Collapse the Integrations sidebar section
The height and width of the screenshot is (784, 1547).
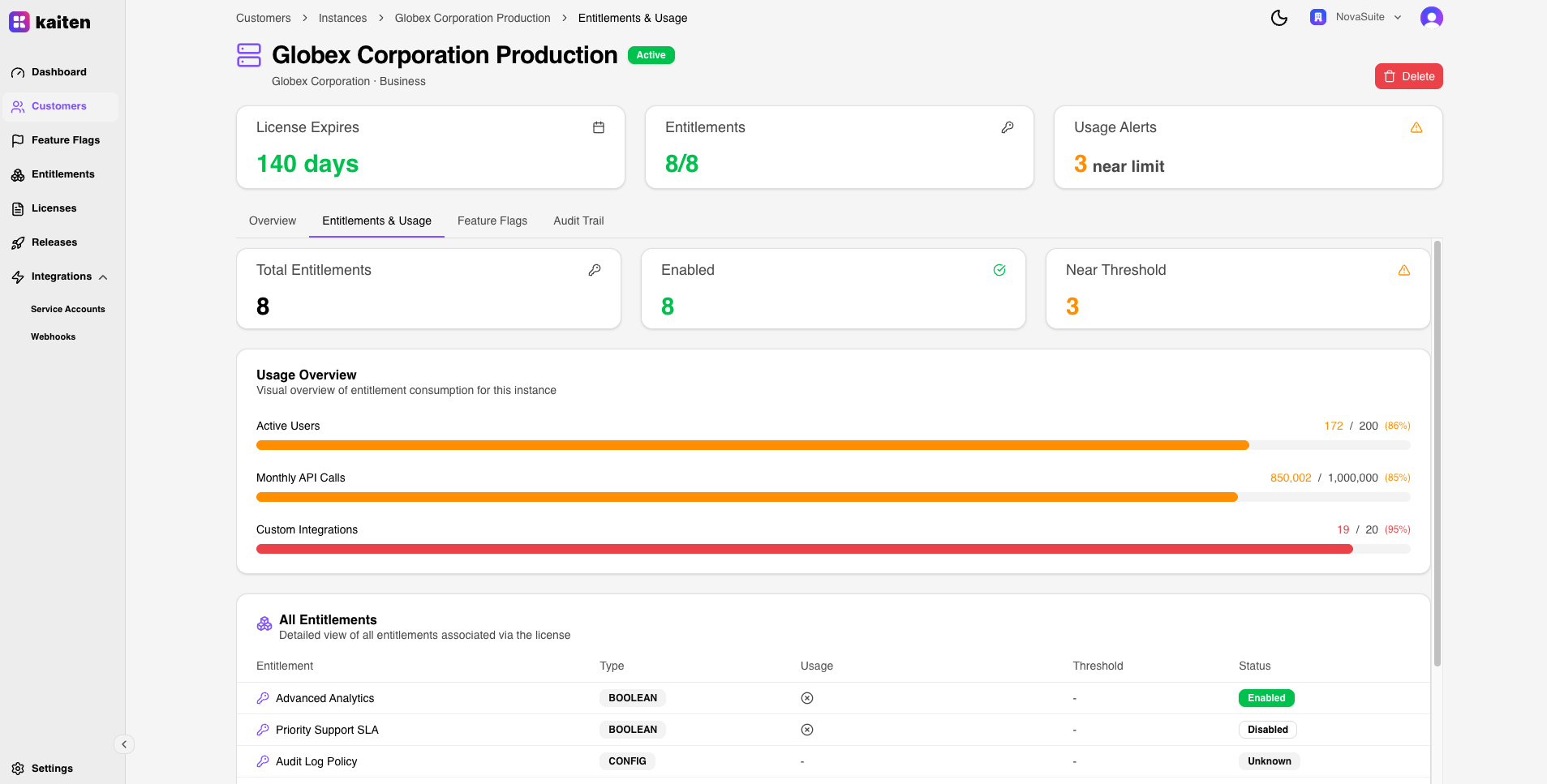(x=103, y=277)
